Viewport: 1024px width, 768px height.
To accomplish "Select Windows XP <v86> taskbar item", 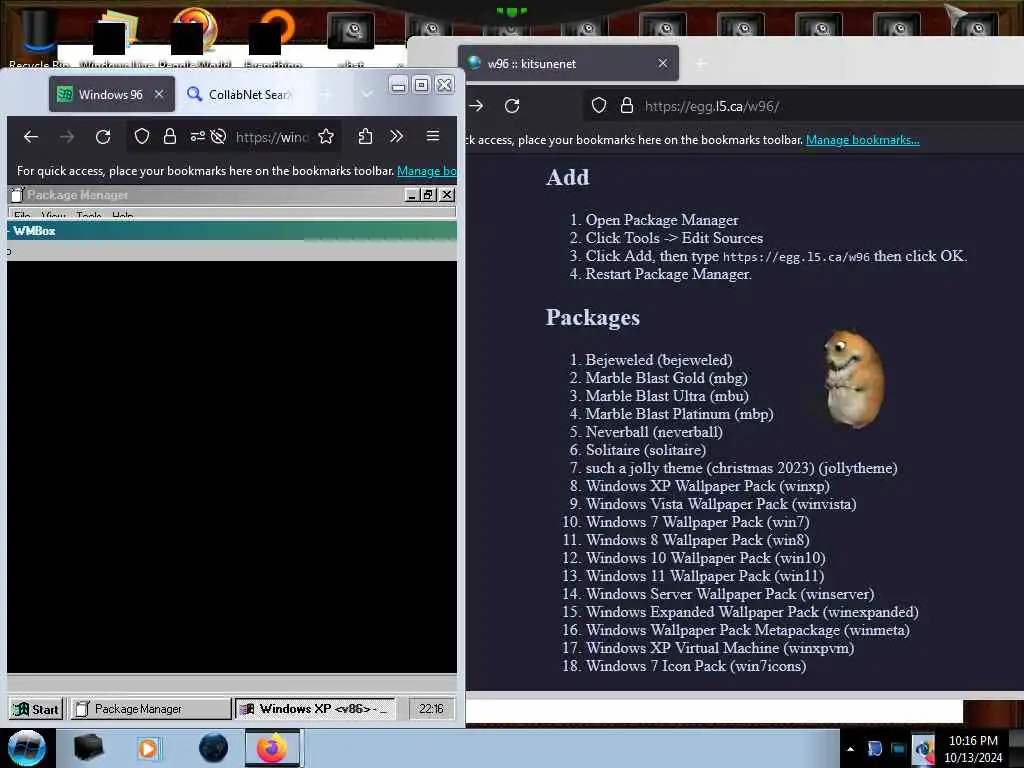I will point(315,709).
